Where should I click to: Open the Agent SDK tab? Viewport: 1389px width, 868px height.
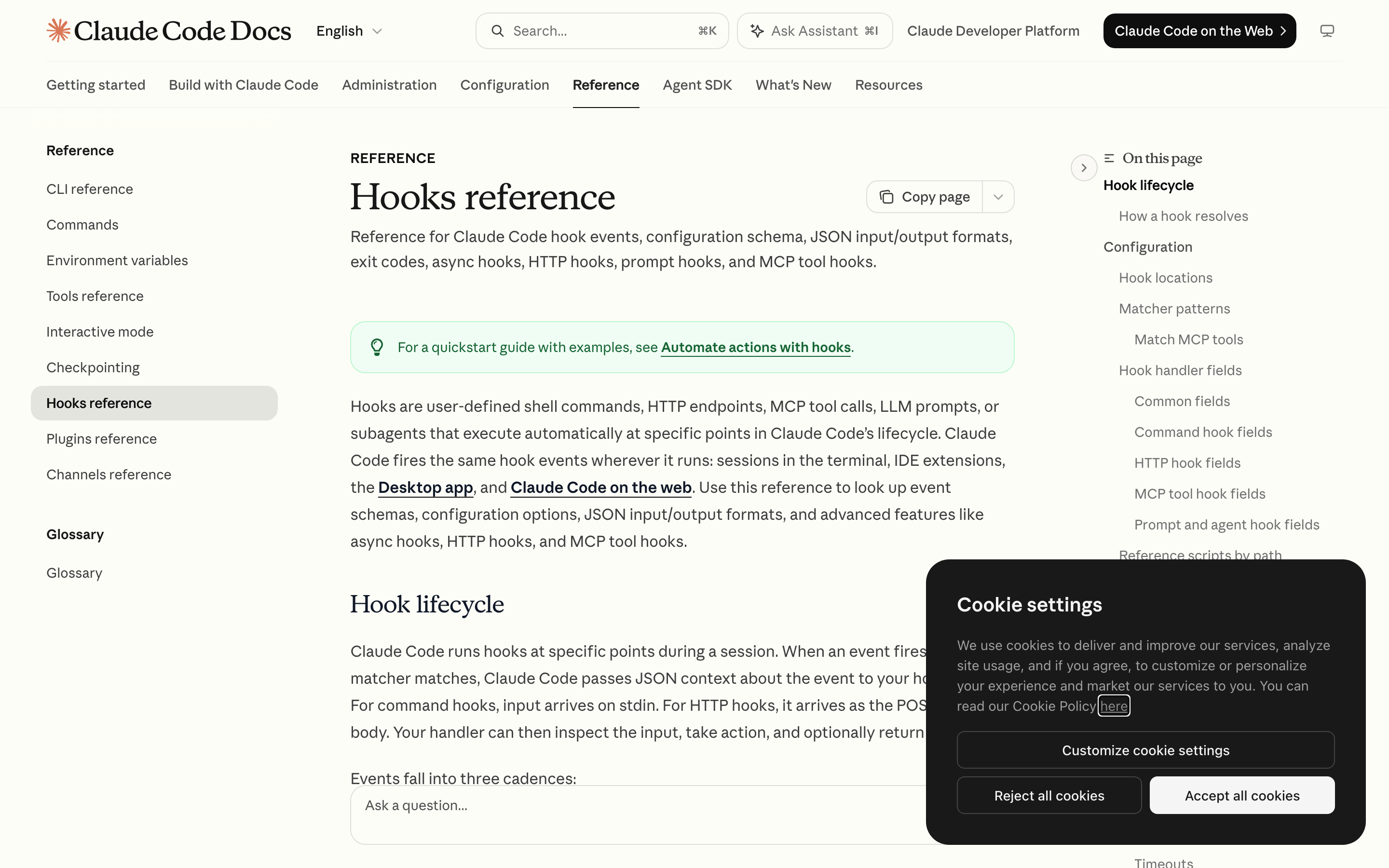pyautogui.click(x=697, y=85)
